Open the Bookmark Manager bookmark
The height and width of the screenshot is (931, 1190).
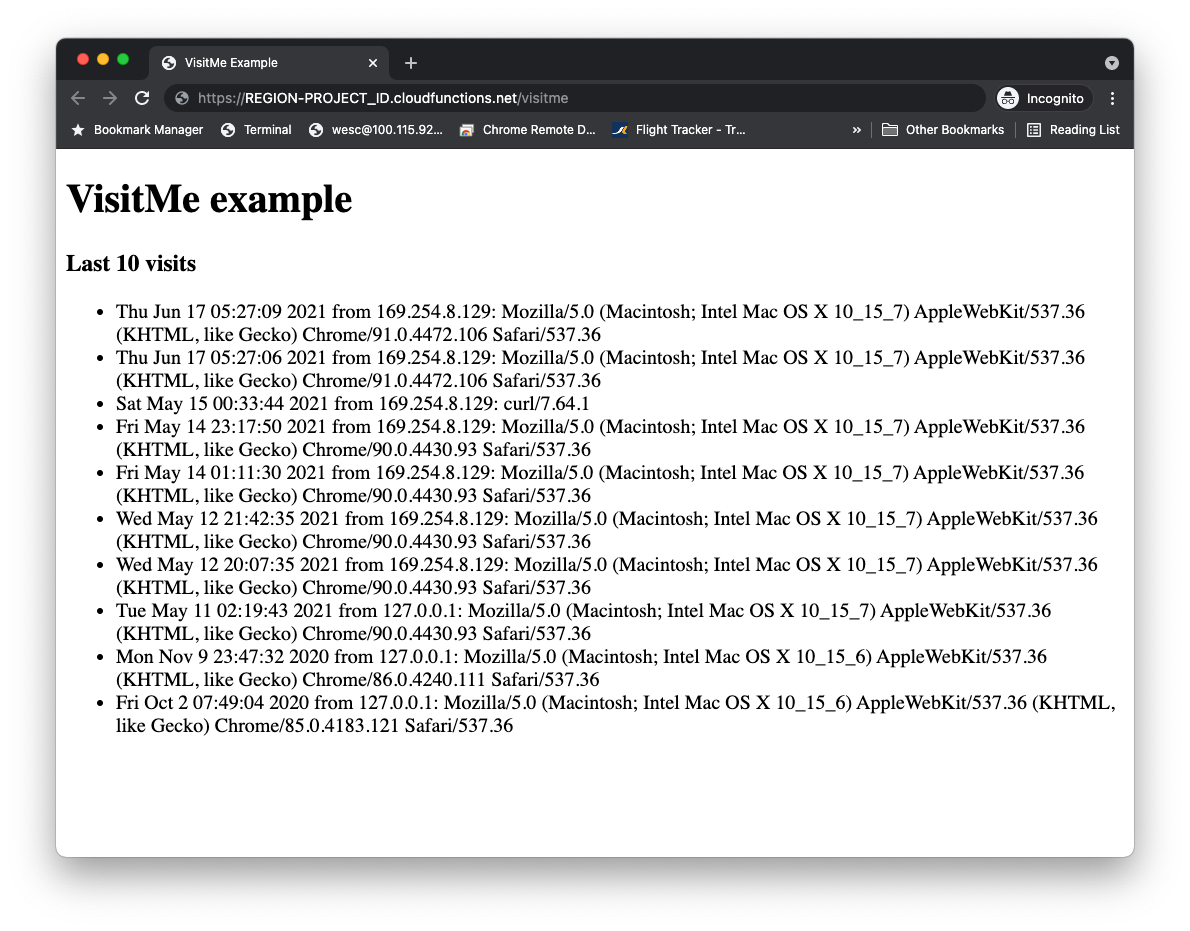(137, 130)
